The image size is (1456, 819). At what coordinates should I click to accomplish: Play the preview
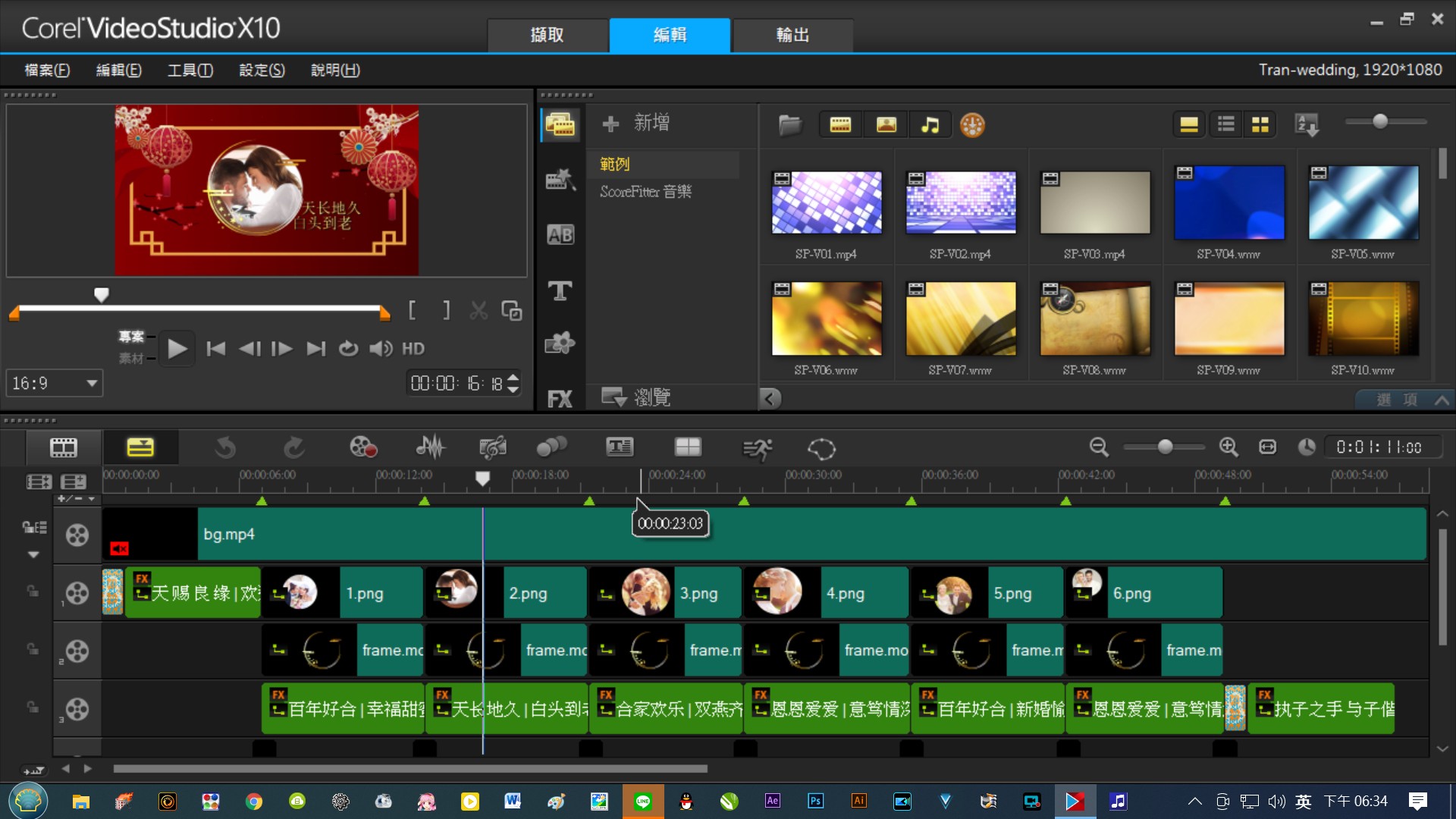(x=177, y=349)
